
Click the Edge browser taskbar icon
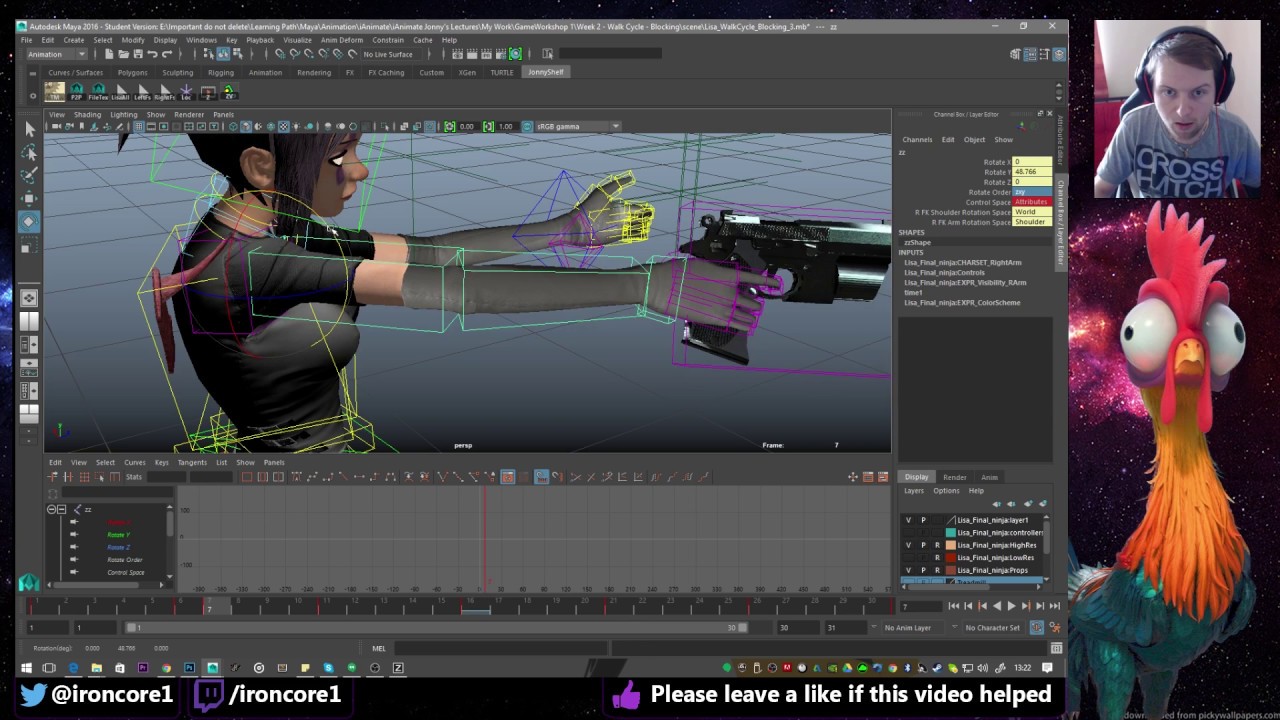73,668
